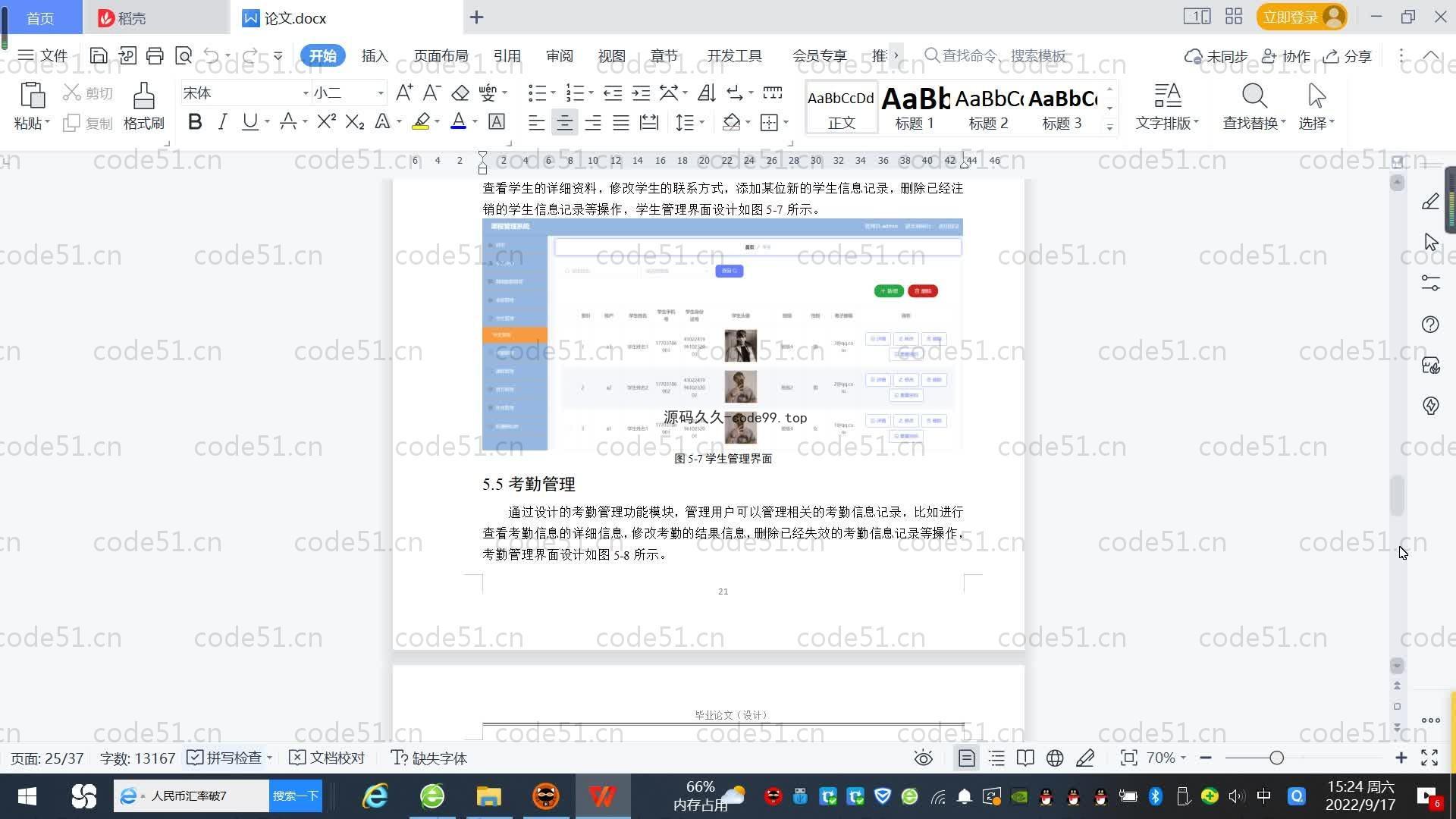Click 文档校对 in status bar
Viewport: 1456px width, 819px height.
point(328,758)
